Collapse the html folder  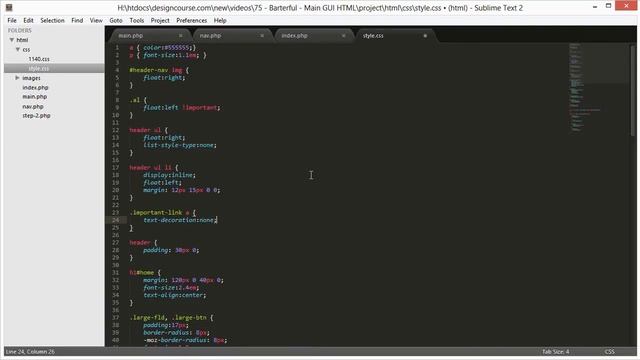[x=12, y=40]
